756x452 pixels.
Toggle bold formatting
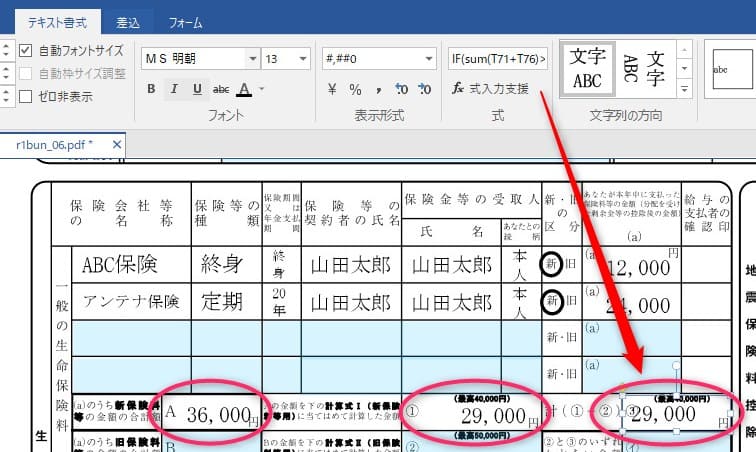151,89
